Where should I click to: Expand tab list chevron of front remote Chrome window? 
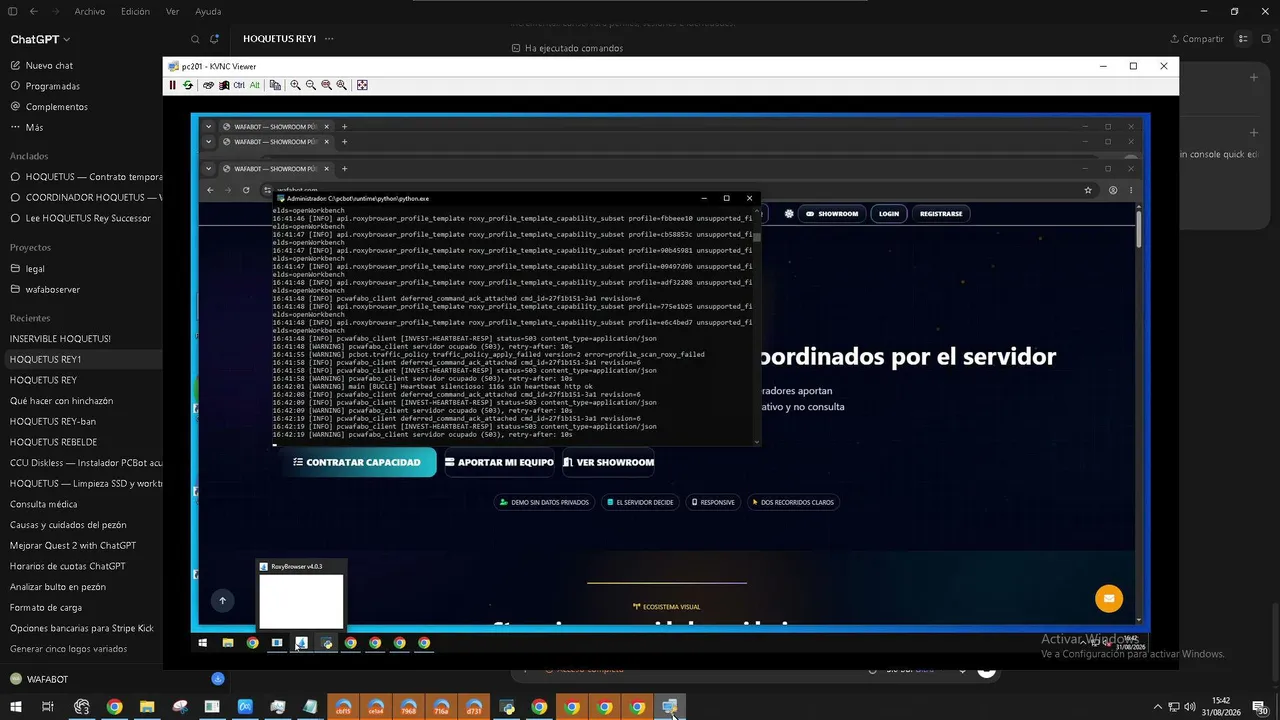(208, 169)
